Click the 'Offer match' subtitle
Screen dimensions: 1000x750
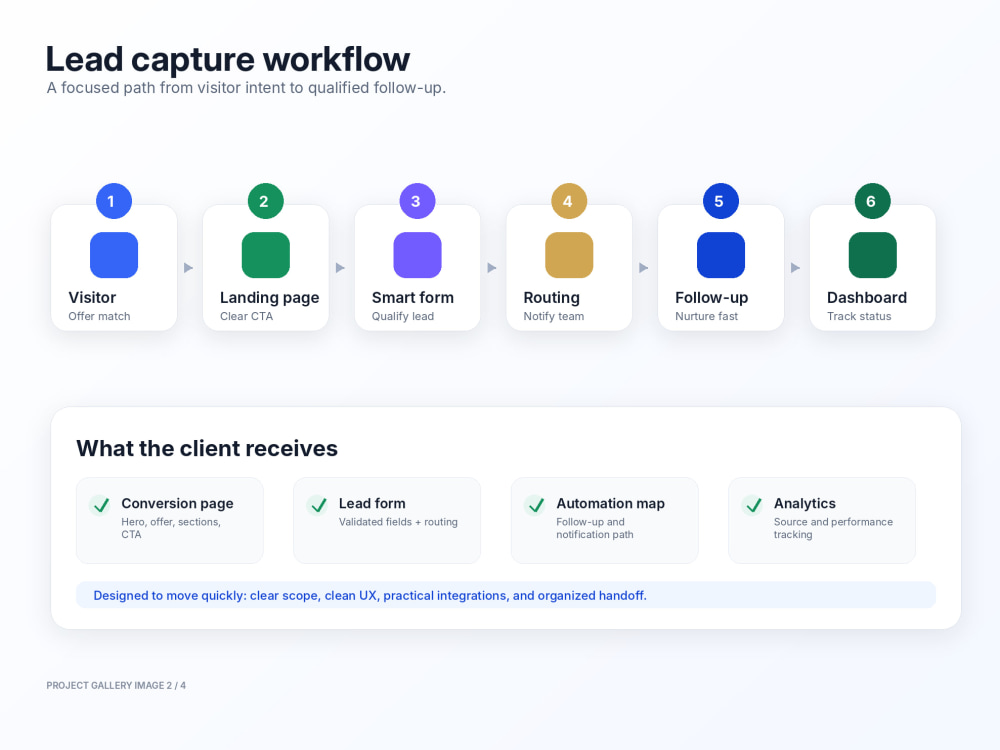click(99, 316)
